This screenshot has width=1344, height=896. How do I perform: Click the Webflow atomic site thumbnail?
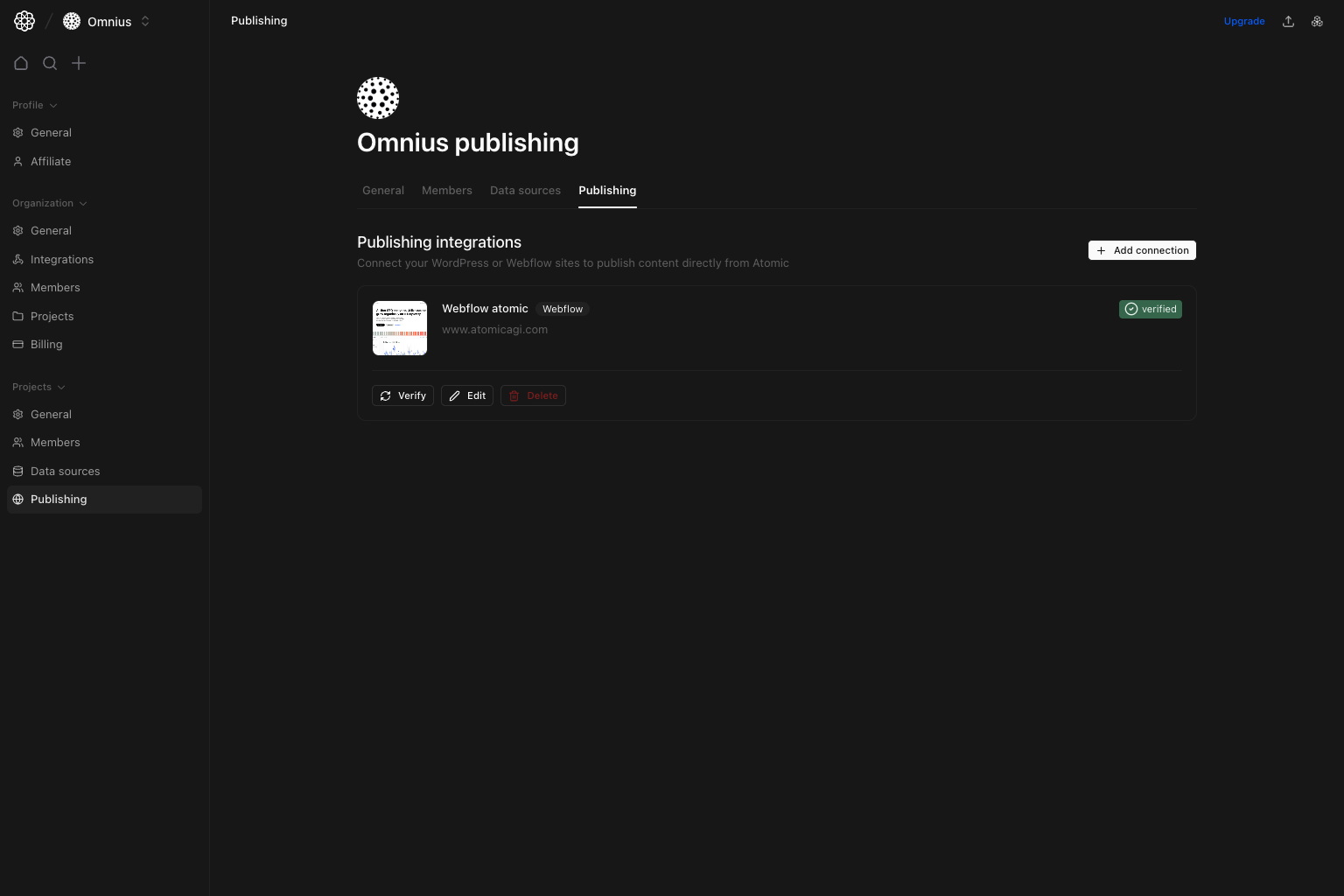[400, 328]
